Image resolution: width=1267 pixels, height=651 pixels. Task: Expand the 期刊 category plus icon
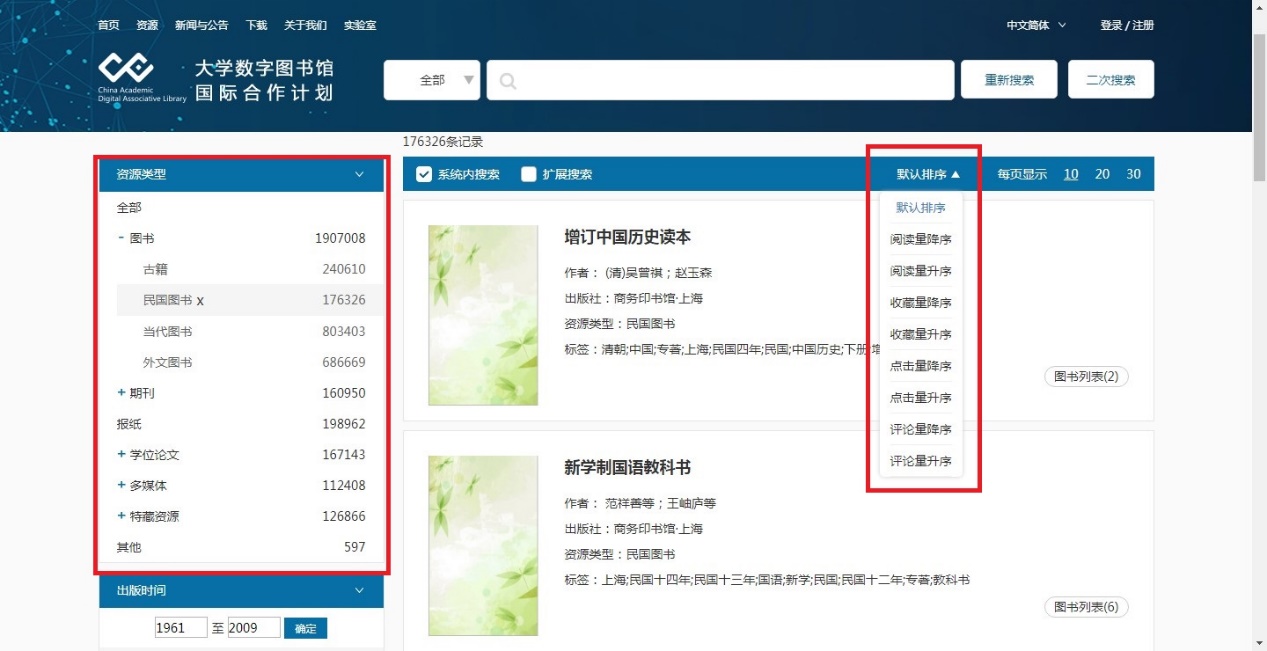pyautogui.click(x=121, y=393)
